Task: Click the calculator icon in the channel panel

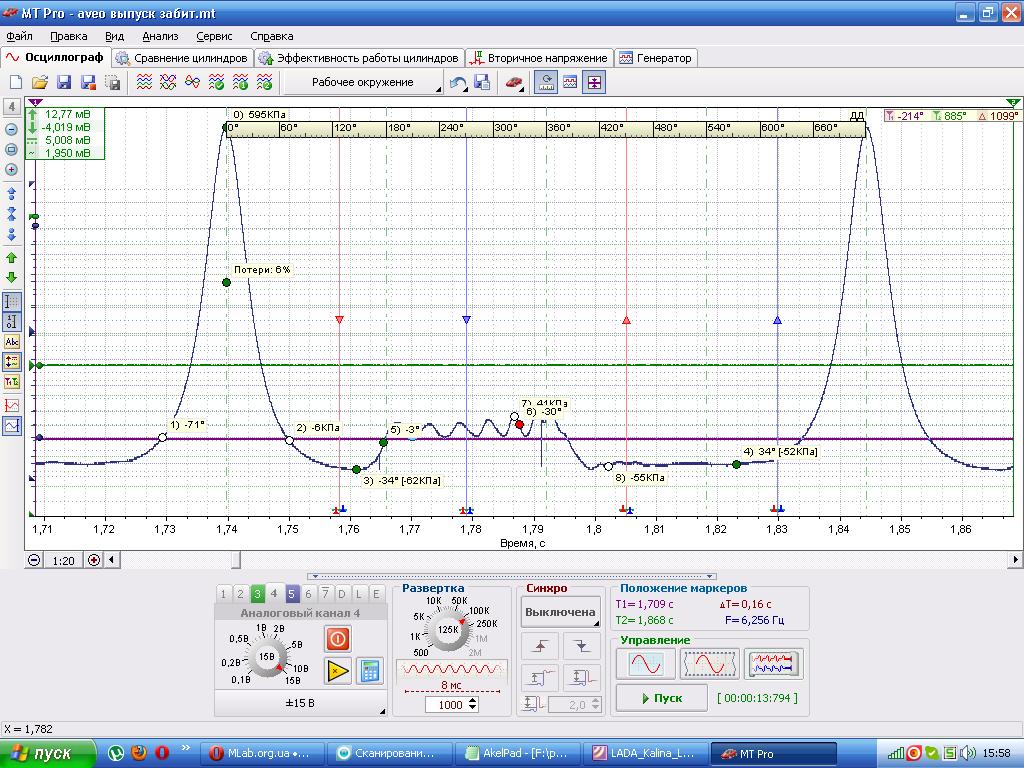Action: pos(370,671)
